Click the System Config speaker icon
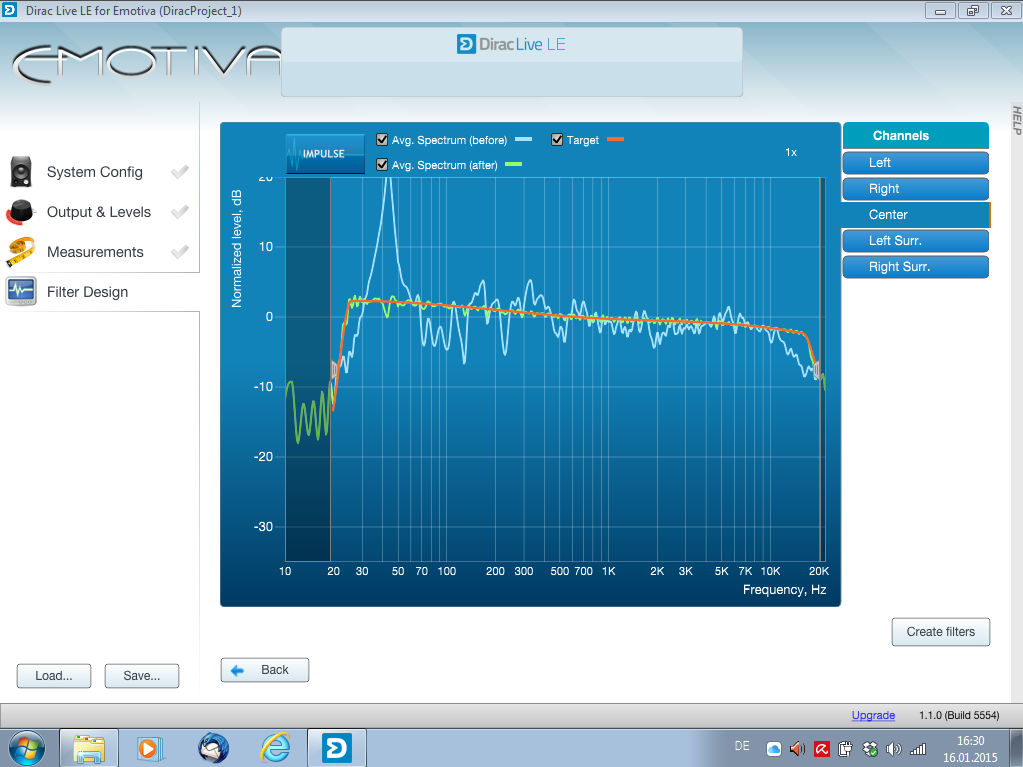 point(22,172)
